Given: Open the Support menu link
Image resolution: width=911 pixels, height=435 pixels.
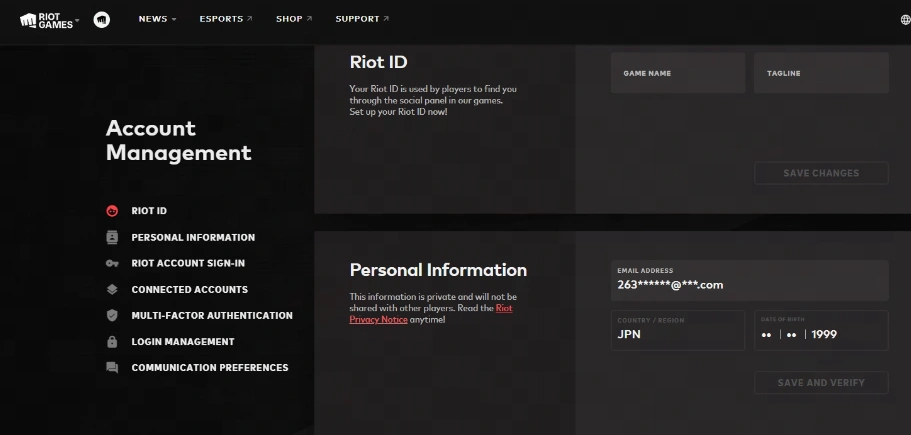Looking at the screenshot, I should (x=362, y=19).
